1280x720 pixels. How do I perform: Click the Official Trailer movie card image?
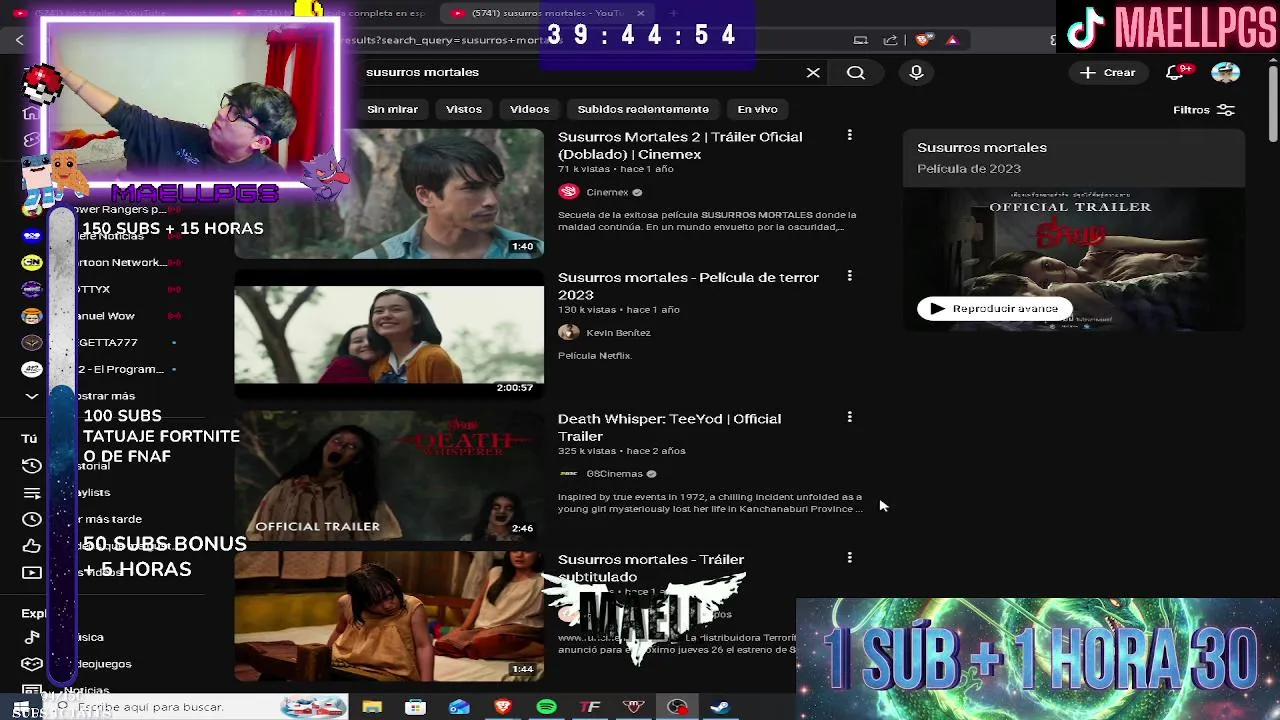pyautogui.click(x=1074, y=260)
